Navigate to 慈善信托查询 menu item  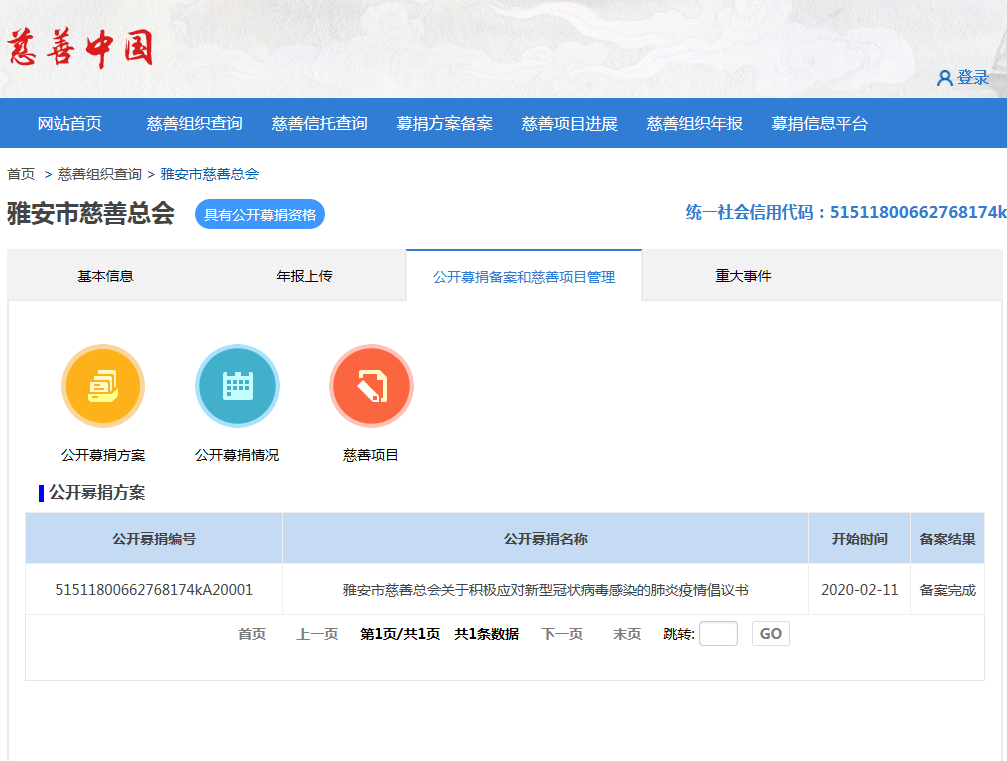316,123
